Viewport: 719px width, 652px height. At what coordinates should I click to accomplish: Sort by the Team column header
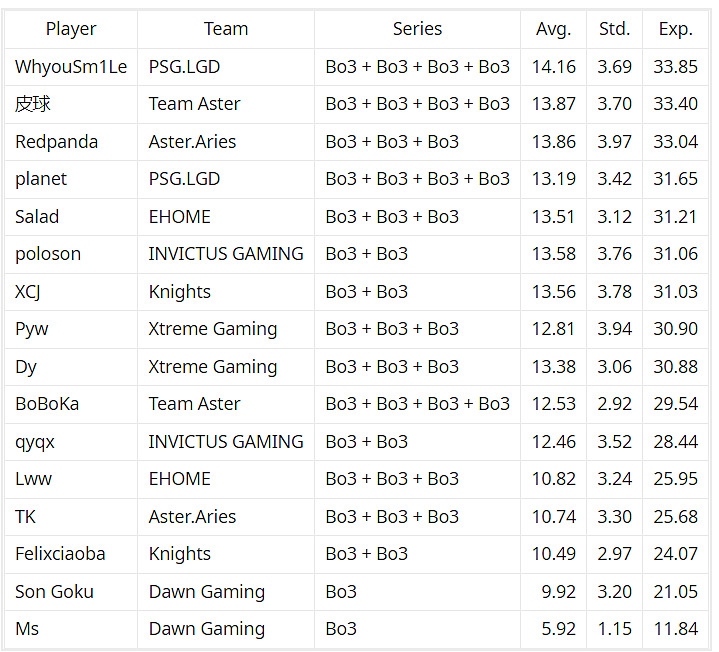[226, 29]
